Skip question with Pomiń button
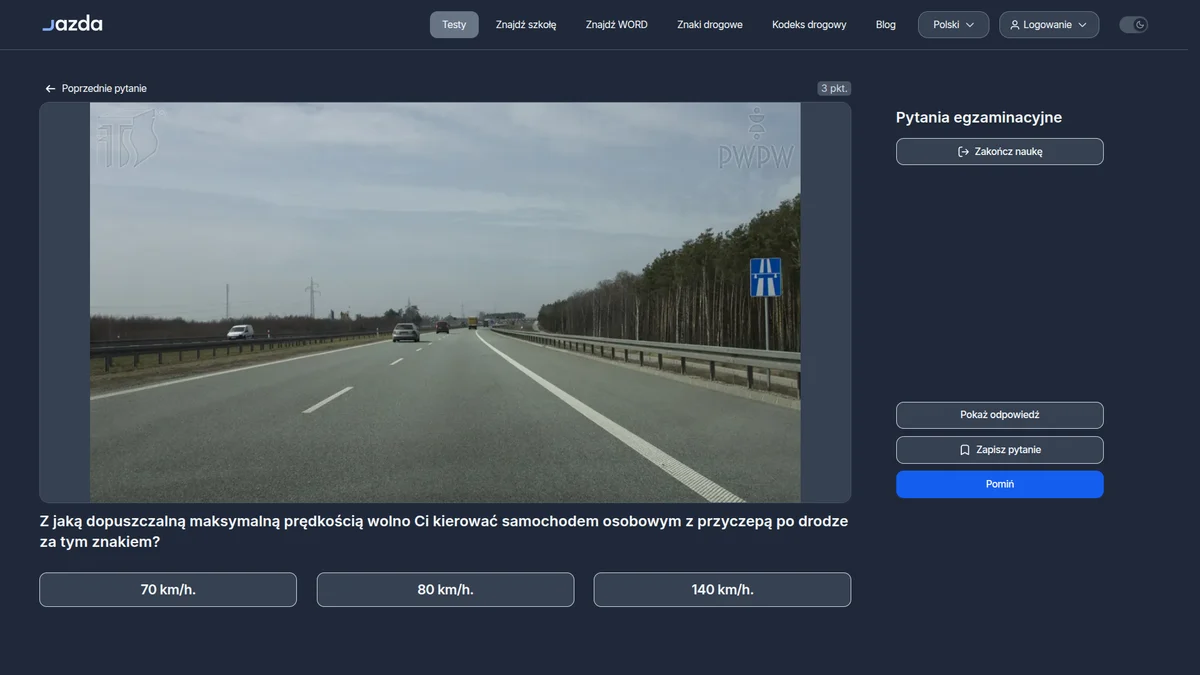Viewport: 1200px width, 675px height. 1000,484
